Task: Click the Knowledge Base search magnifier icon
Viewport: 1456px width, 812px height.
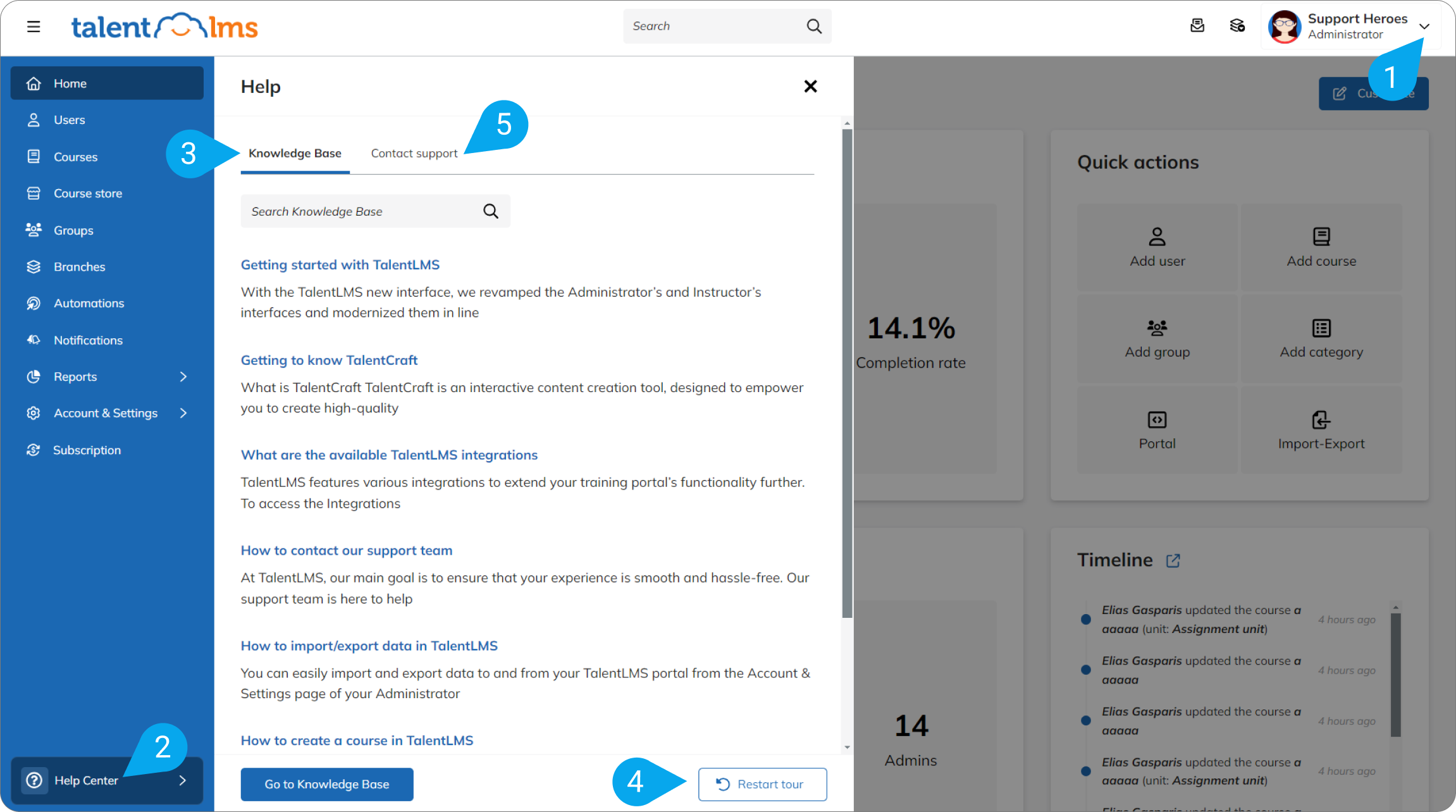Action: click(x=491, y=211)
